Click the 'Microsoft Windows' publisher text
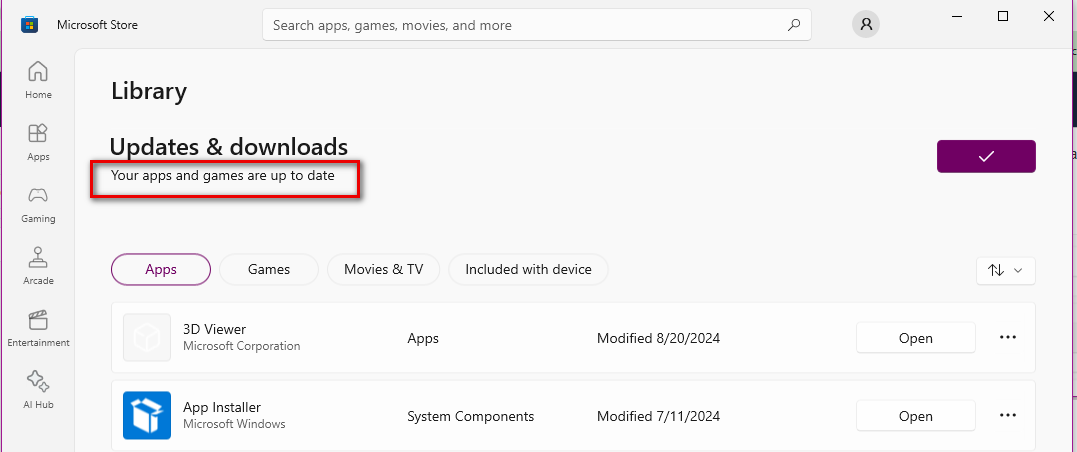Image resolution: width=1077 pixels, height=452 pixels. [234, 424]
